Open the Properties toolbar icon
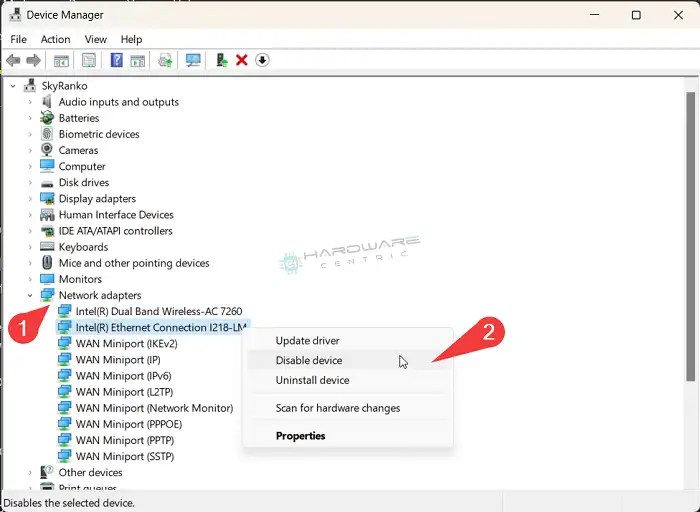Screen dimensions: 700x512 (89, 60)
